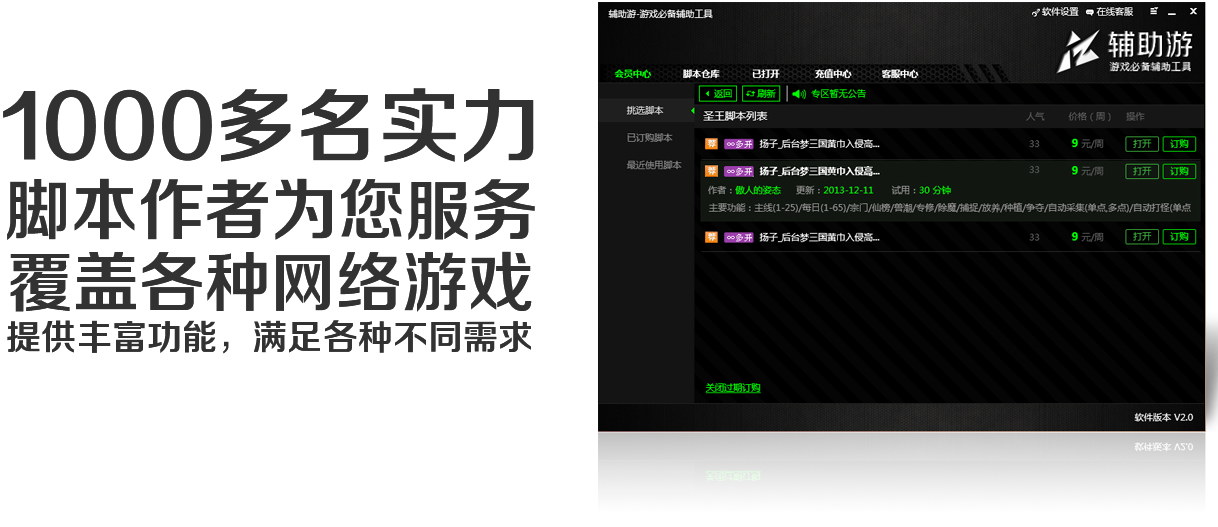
Task: Click the trial duration 30 分钟
Action: (935, 190)
